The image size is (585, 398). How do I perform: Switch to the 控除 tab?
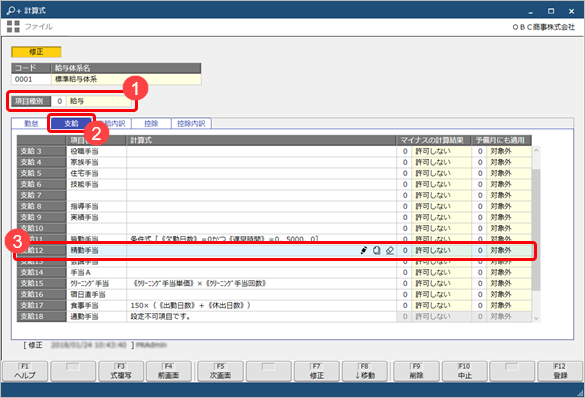pos(151,123)
